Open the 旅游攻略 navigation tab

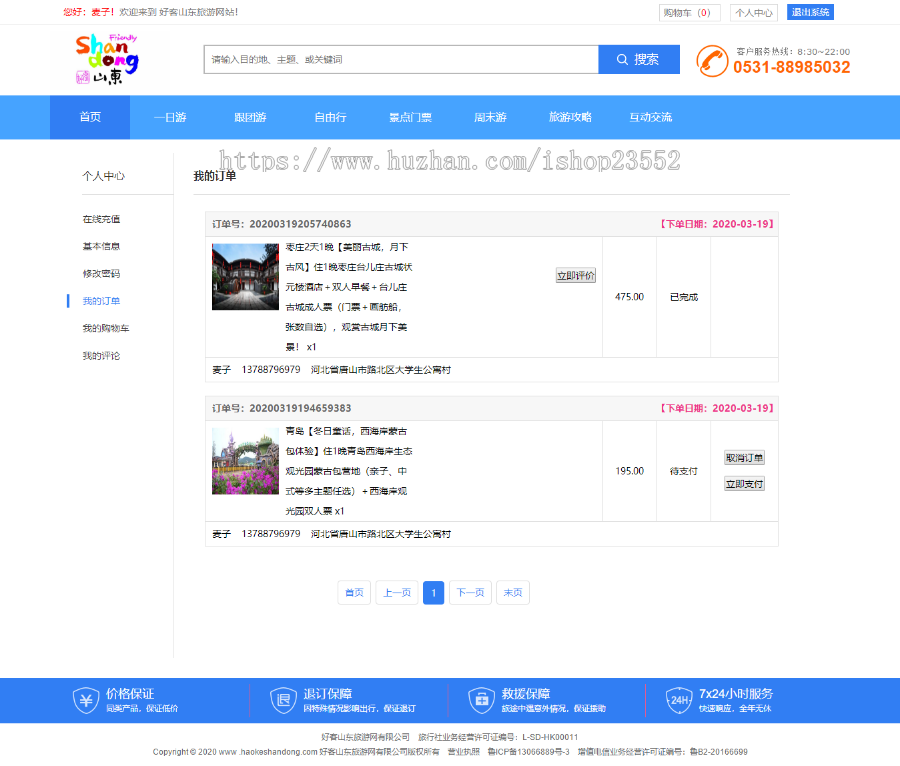[x=570, y=117]
